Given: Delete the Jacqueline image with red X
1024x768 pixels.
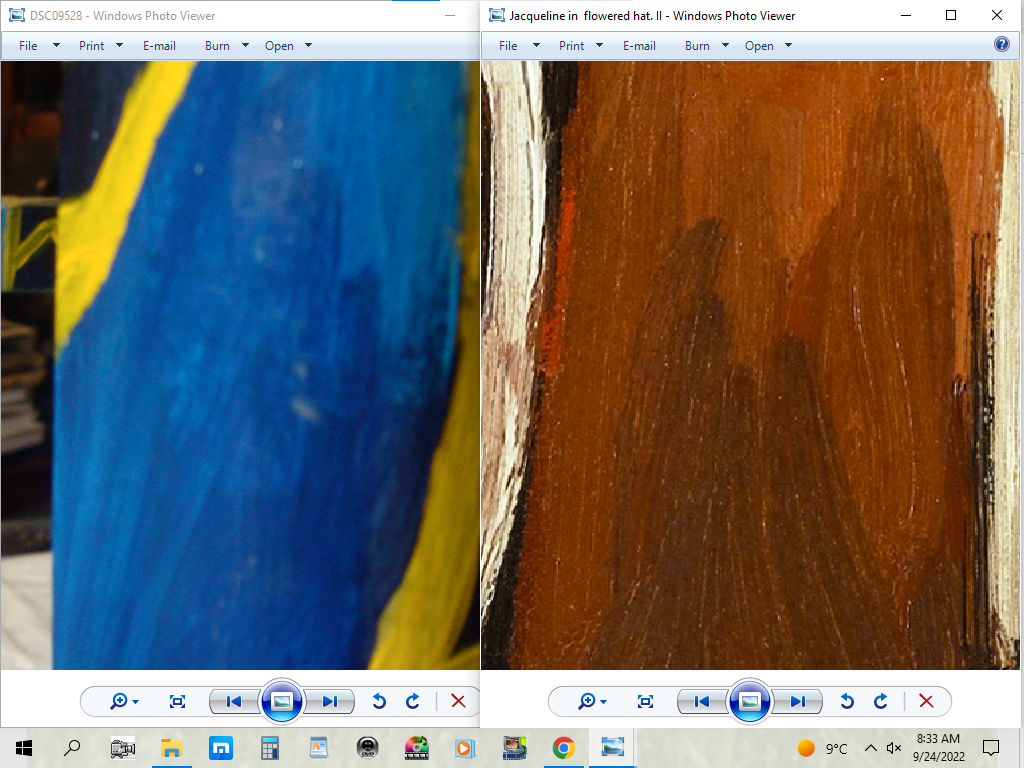Looking at the screenshot, I should (926, 701).
